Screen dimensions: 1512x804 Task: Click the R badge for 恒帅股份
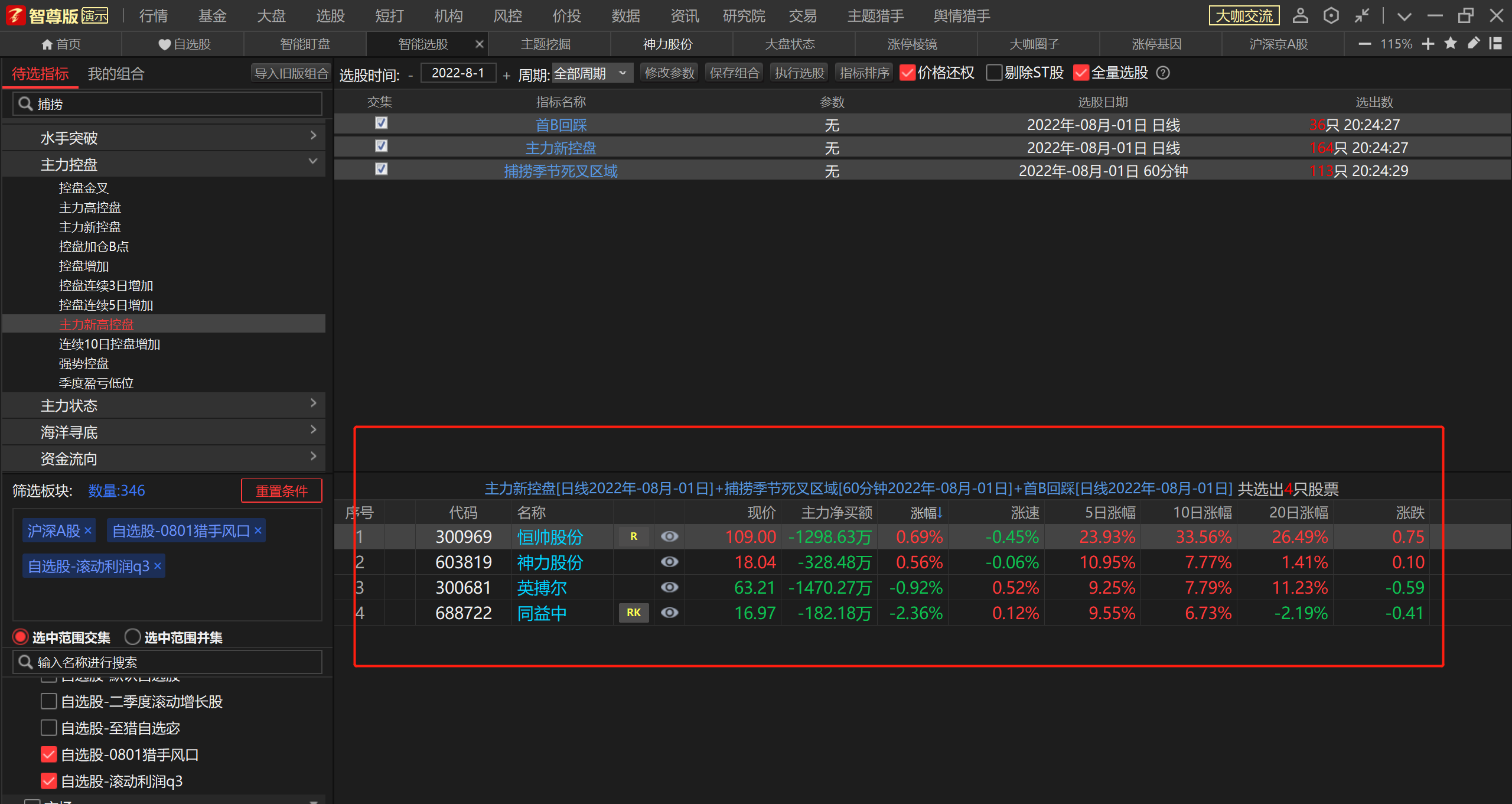(x=634, y=536)
